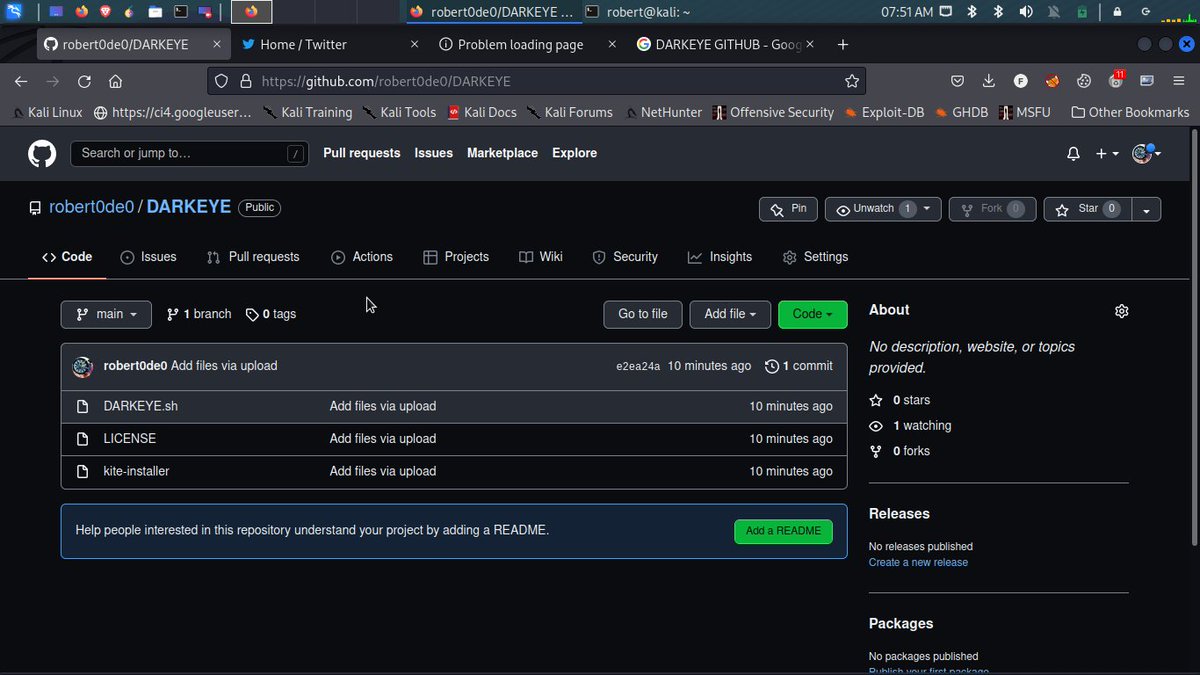Open the Pocket save icon in Firefox toolbar
This screenshot has width=1200, height=675.
(x=957, y=81)
